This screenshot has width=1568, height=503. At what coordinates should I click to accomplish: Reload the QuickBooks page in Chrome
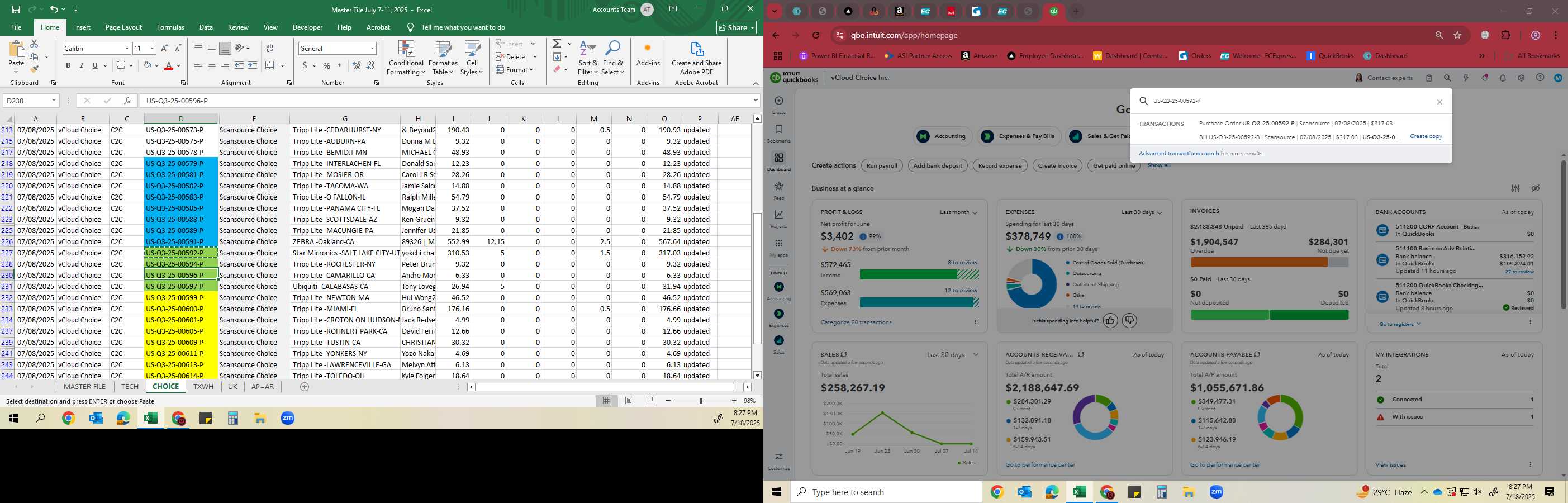(x=816, y=35)
